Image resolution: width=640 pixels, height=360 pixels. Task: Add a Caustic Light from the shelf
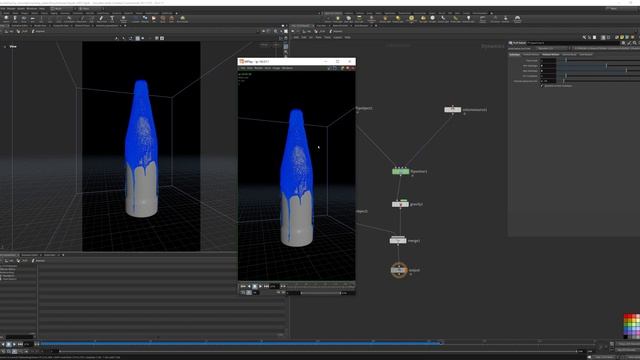pyautogui.click(x=442, y=18)
